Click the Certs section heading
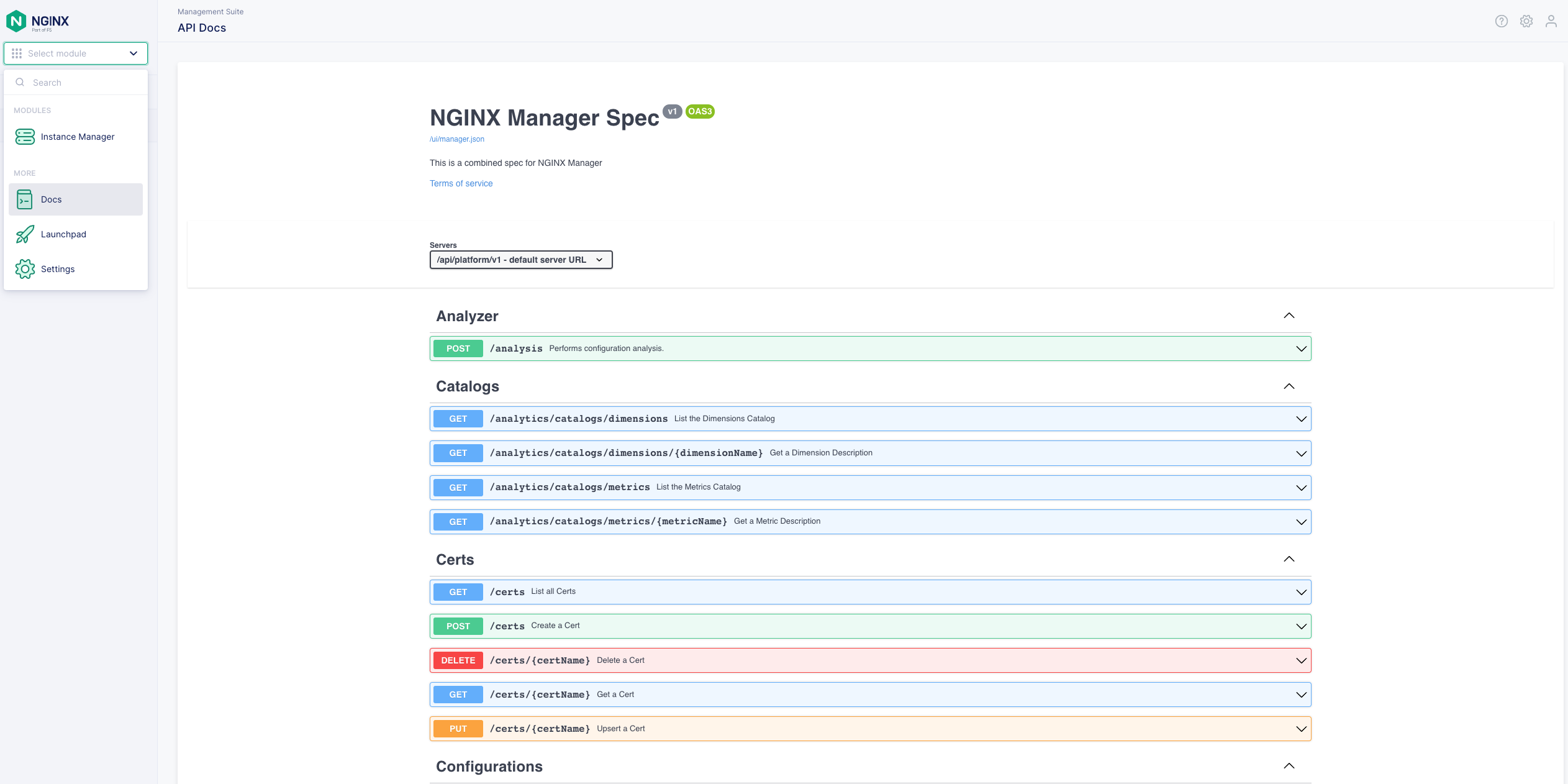Screen dimensions: 1568x784 pos(455,560)
